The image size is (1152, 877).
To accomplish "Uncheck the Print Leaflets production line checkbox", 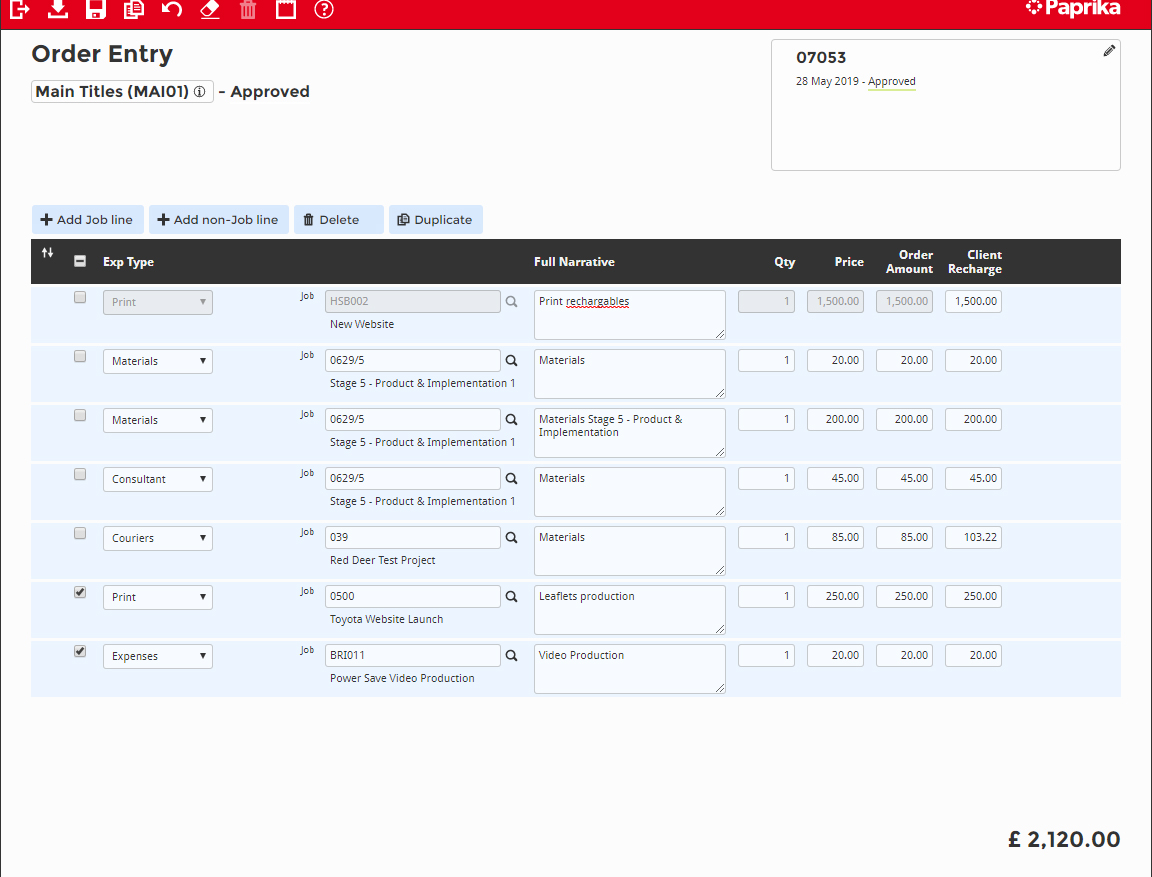I will (80, 592).
